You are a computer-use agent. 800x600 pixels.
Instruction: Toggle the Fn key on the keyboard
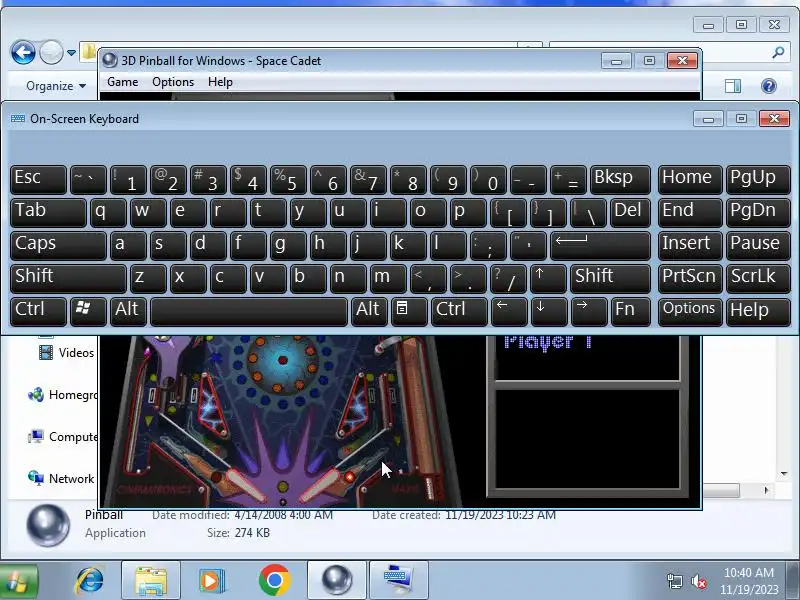[x=631, y=311]
